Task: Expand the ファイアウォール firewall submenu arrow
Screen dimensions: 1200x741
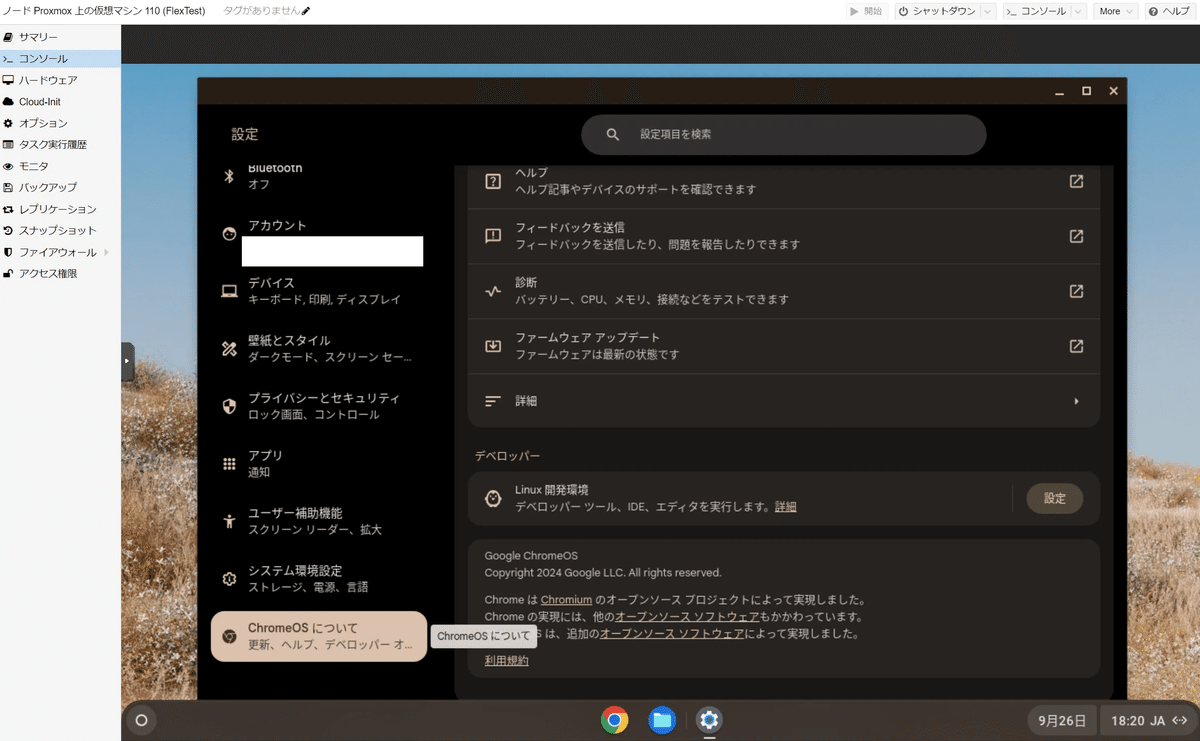Action: click(106, 252)
